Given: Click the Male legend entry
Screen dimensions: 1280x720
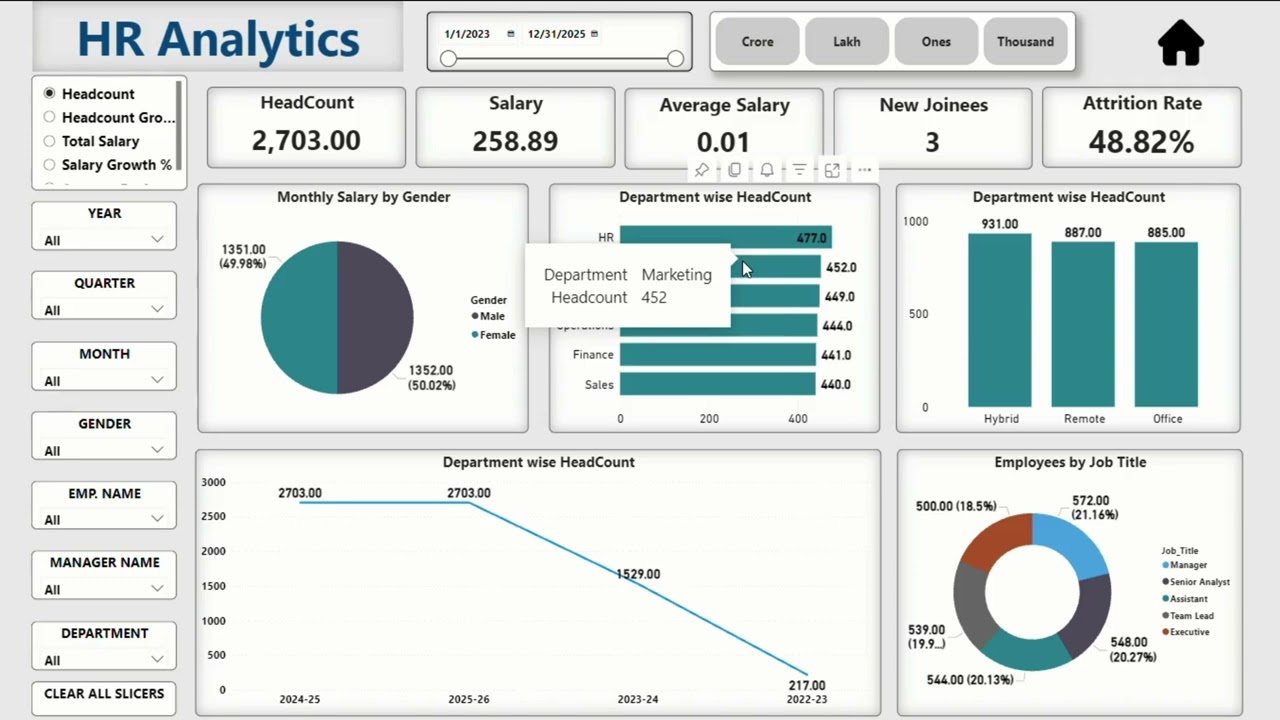Looking at the screenshot, I should click(489, 316).
